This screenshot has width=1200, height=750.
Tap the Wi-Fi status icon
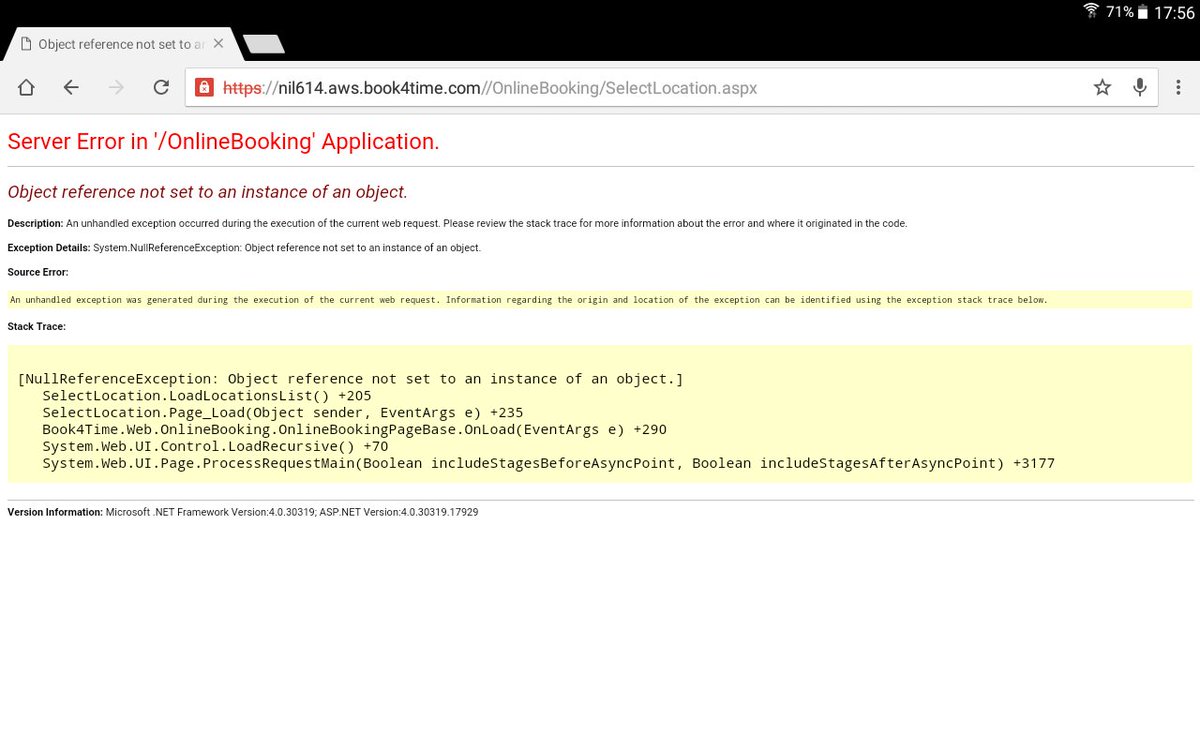point(1092,12)
